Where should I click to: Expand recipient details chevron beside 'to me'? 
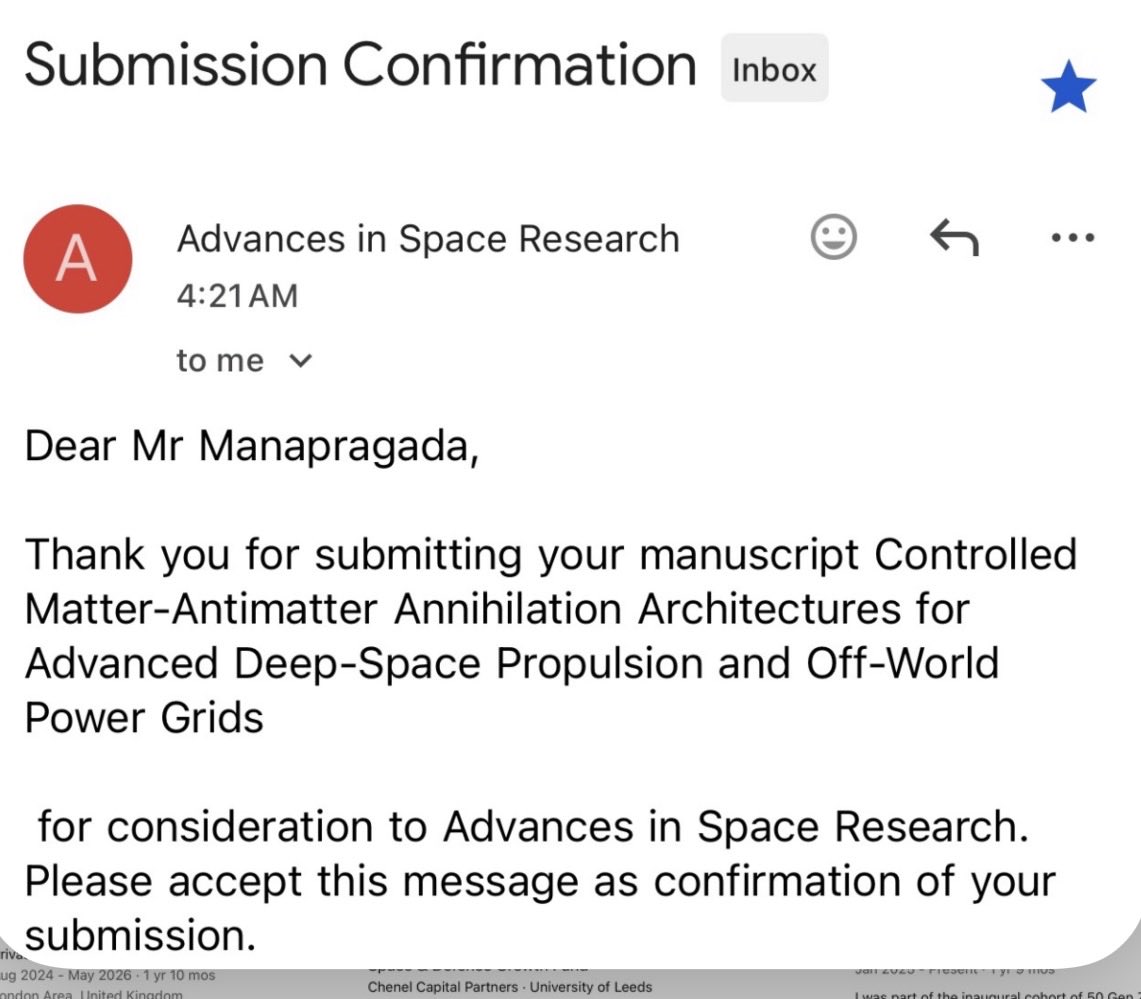(301, 361)
